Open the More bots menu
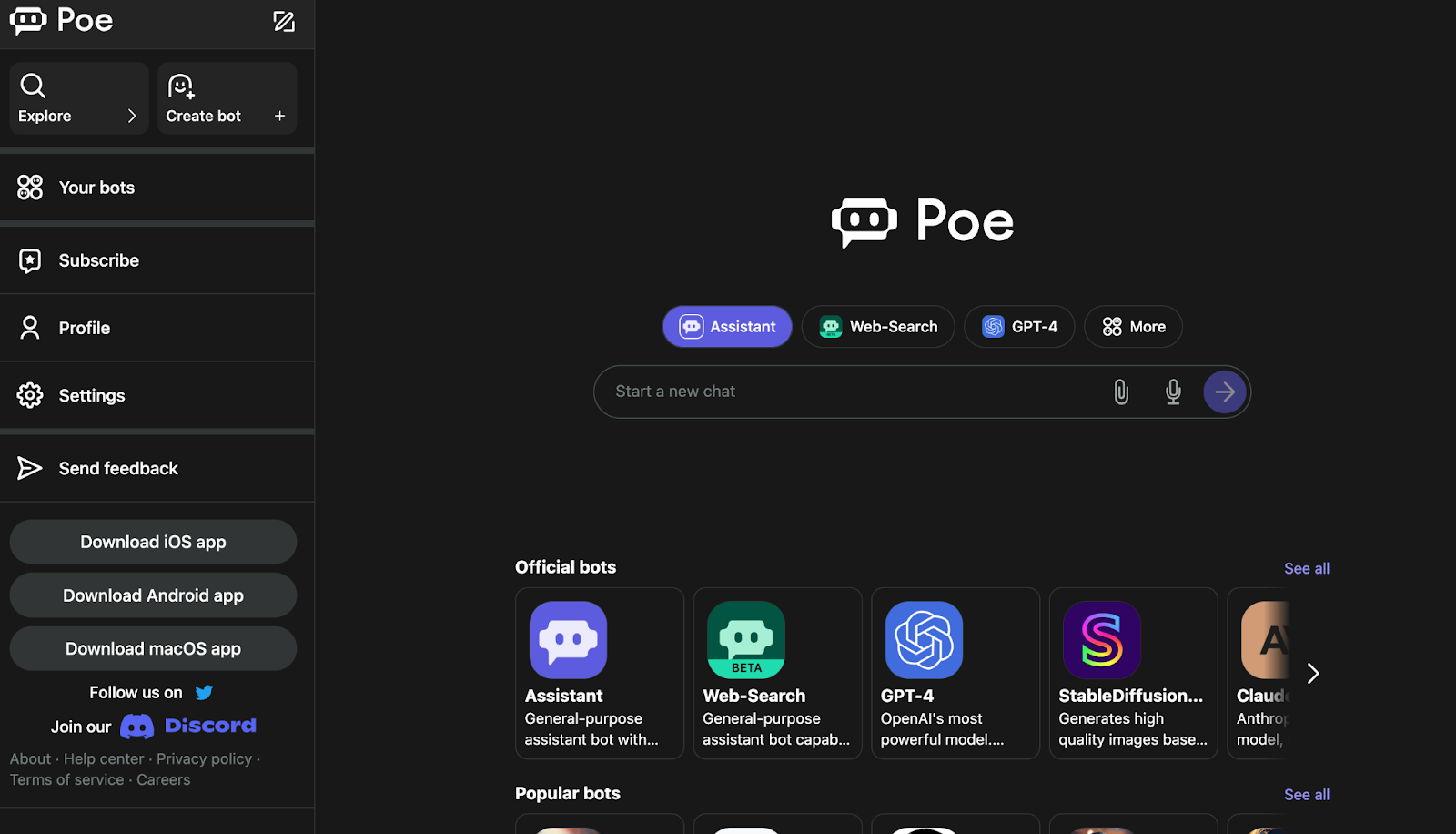The height and width of the screenshot is (834, 1456). [x=1133, y=327]
